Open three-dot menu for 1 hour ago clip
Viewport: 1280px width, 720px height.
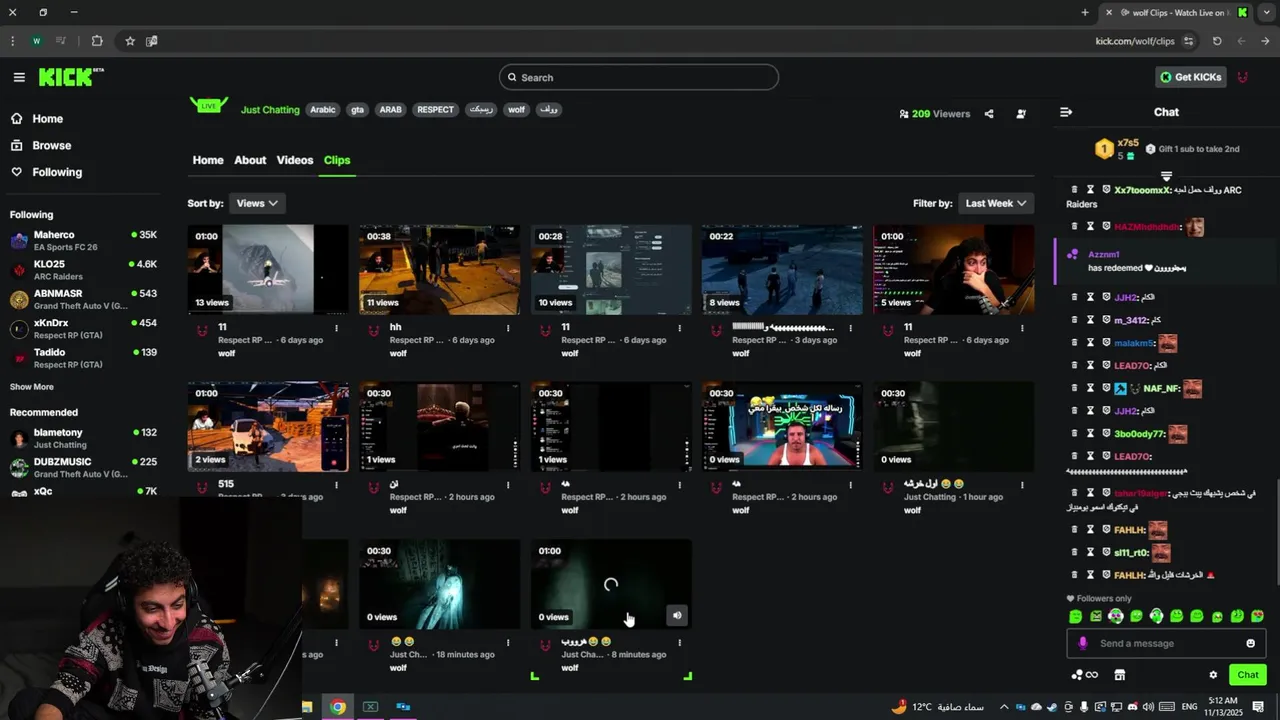[x=1022, y=485]
